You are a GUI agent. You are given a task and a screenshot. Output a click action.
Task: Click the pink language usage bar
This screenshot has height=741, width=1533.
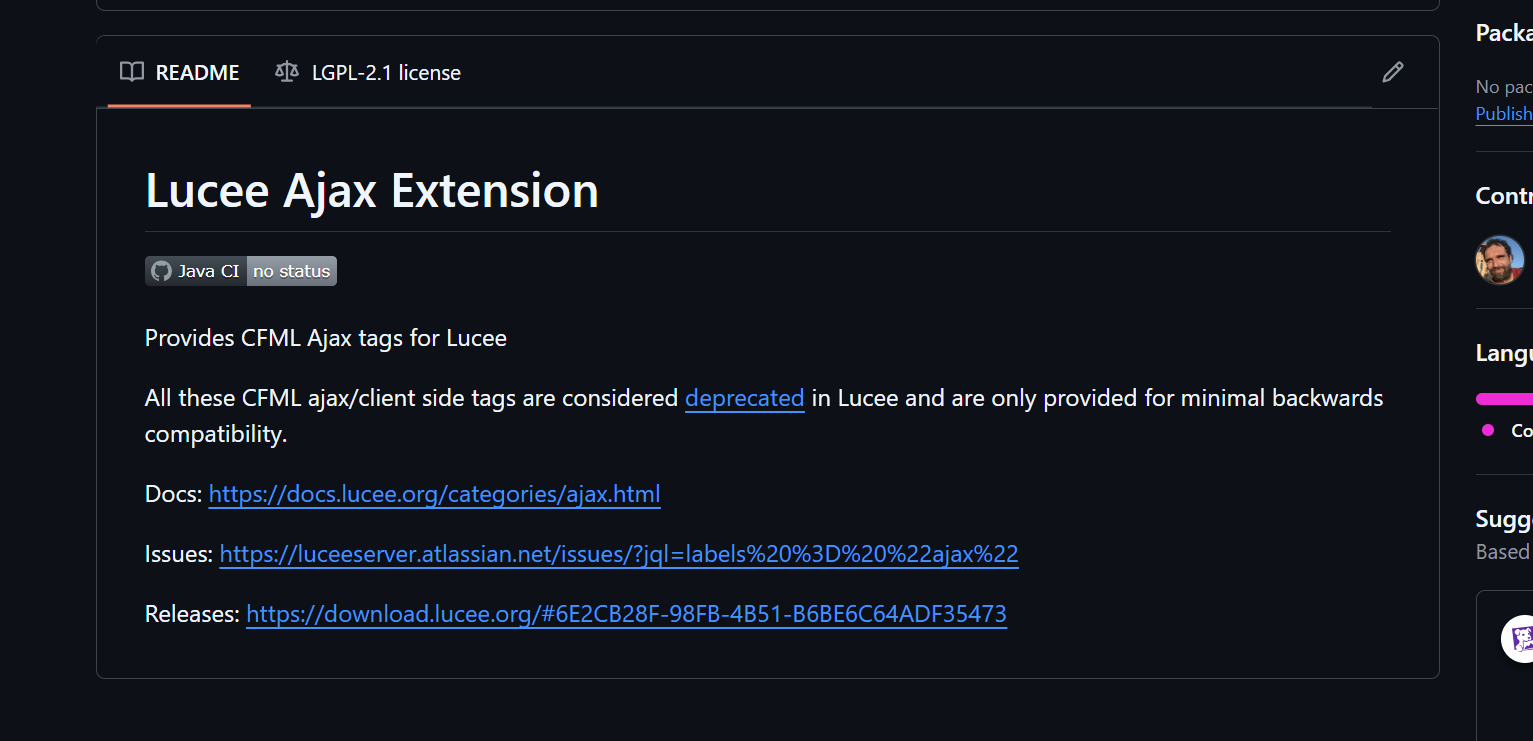[x=1504, y=399]
